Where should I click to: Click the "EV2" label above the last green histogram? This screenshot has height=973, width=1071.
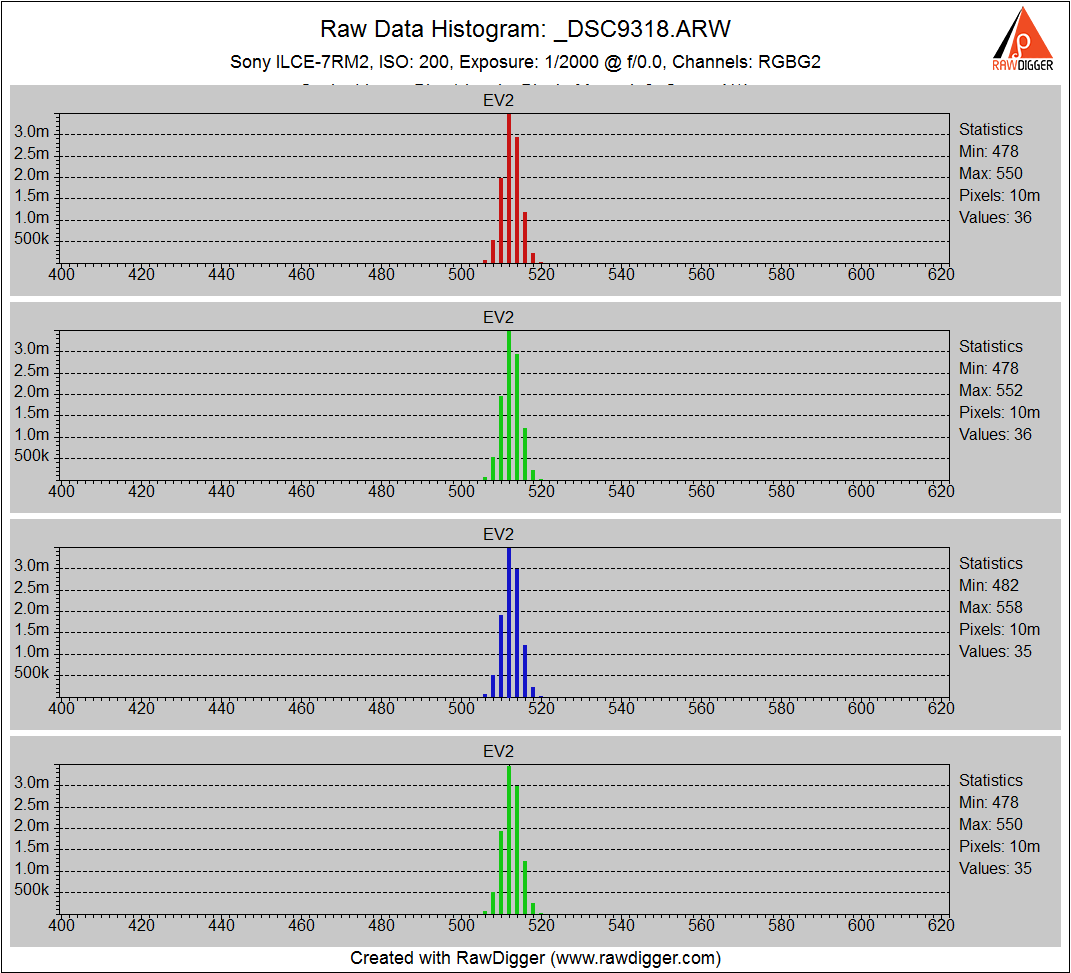(498, 752)
